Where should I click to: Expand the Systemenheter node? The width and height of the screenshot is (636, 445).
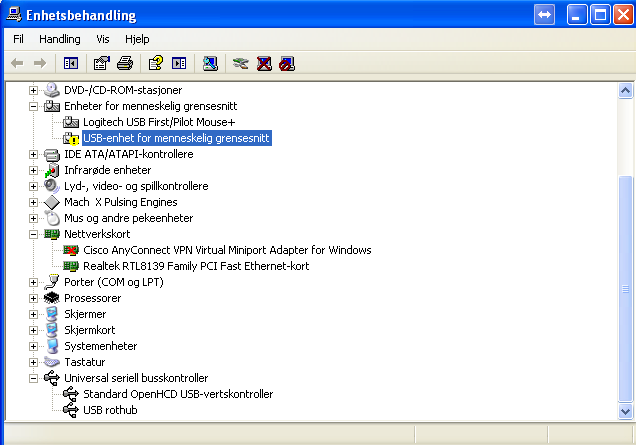[33, 346]
